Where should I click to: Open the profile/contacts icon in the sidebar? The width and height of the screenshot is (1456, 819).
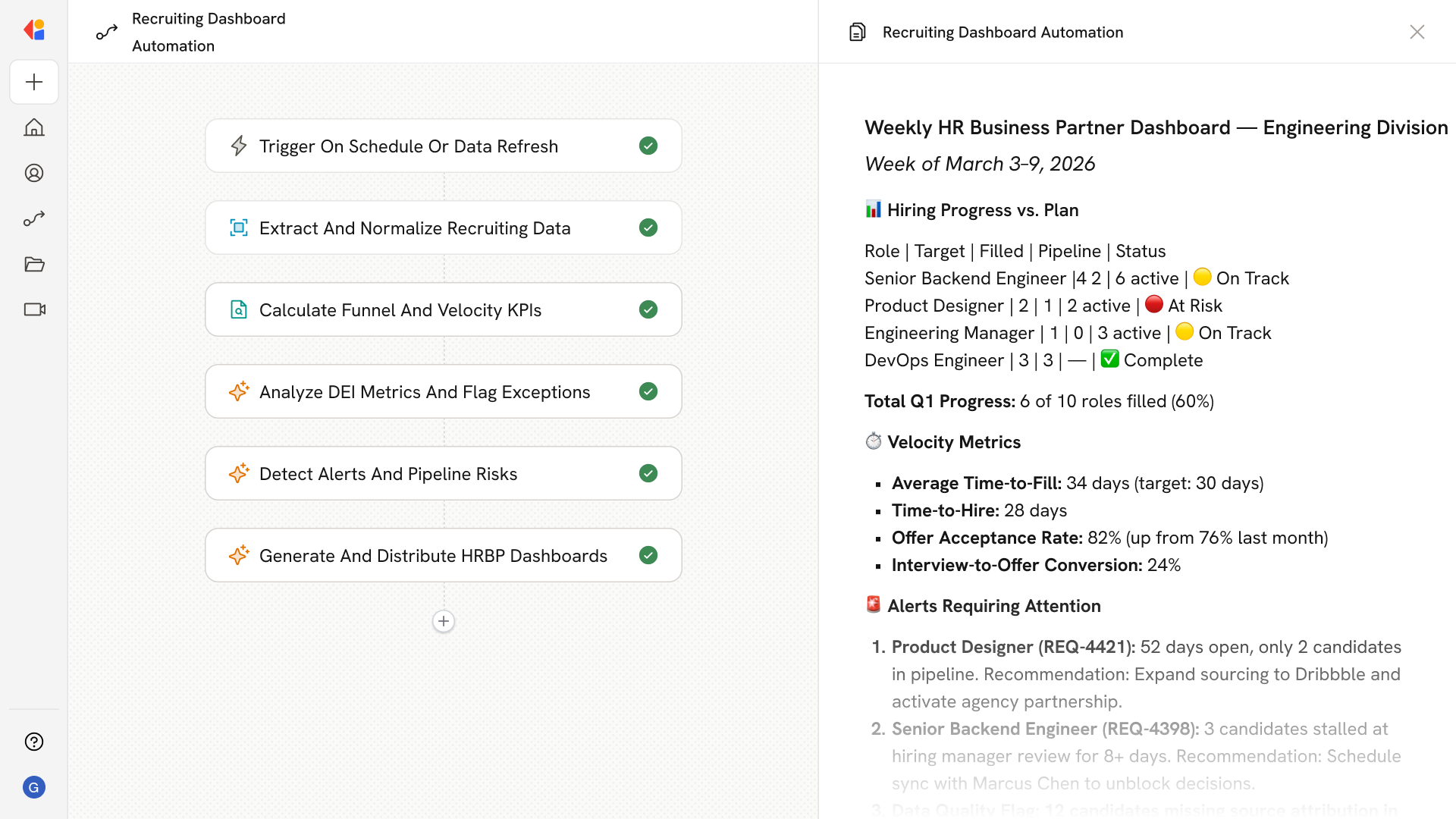pyautogui.click(x=34, y=173)
